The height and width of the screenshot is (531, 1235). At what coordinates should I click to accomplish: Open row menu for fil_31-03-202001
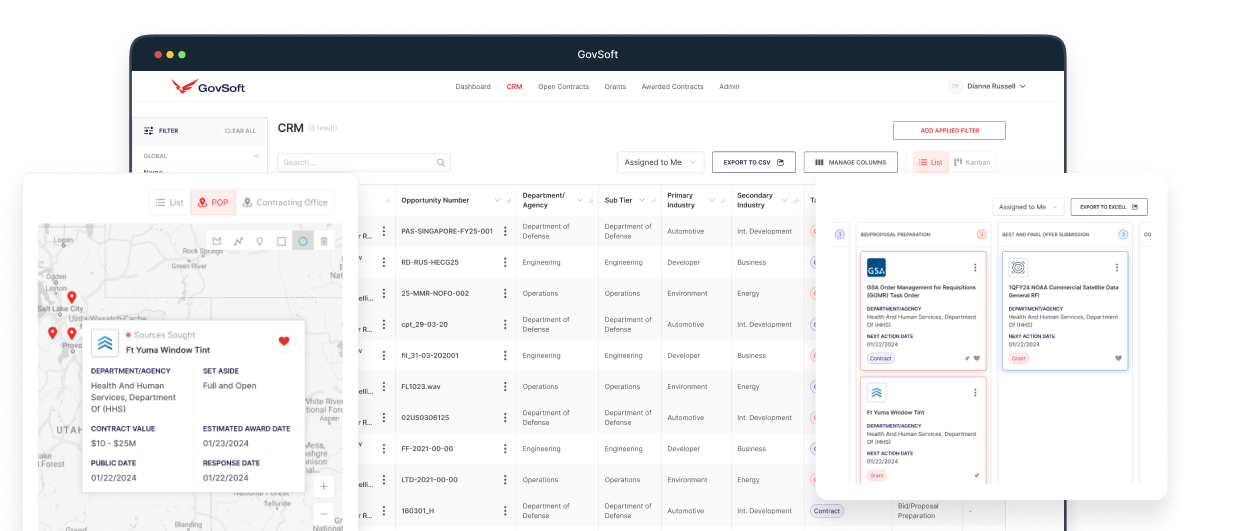pyautogui.click(x=506, y=355)
